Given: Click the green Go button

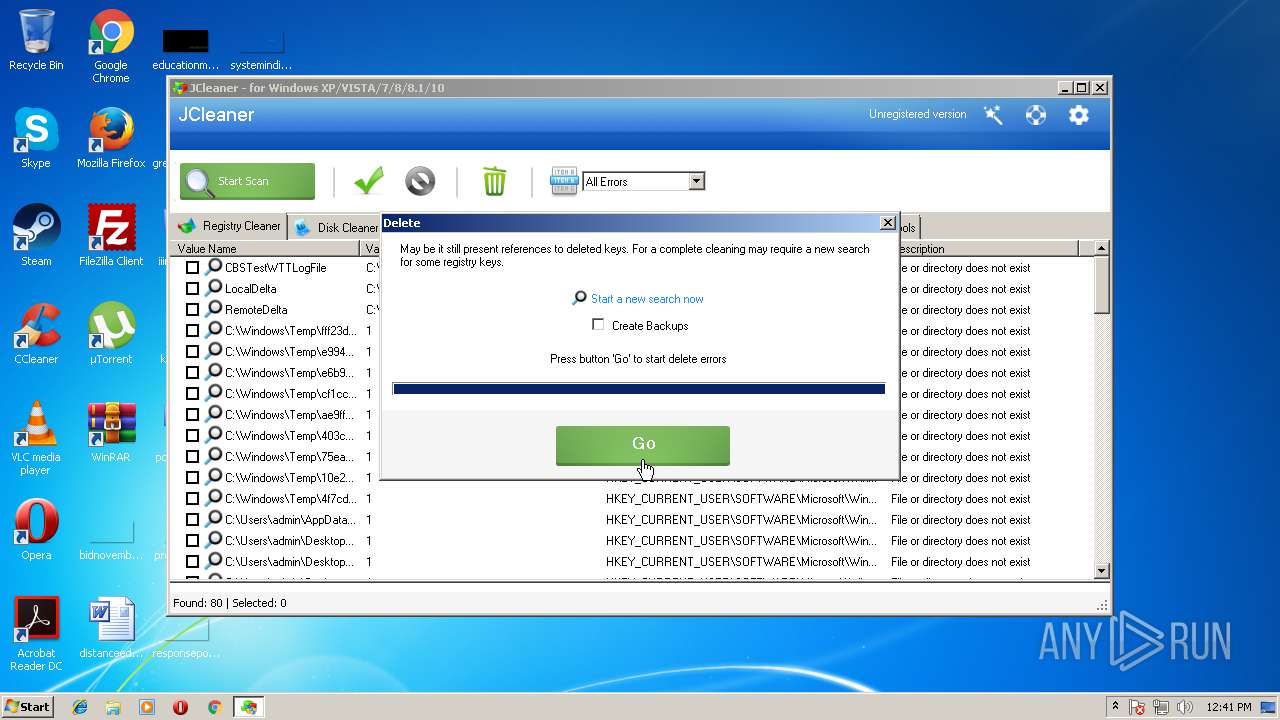Looking at the screenshot, I should 643,444.
